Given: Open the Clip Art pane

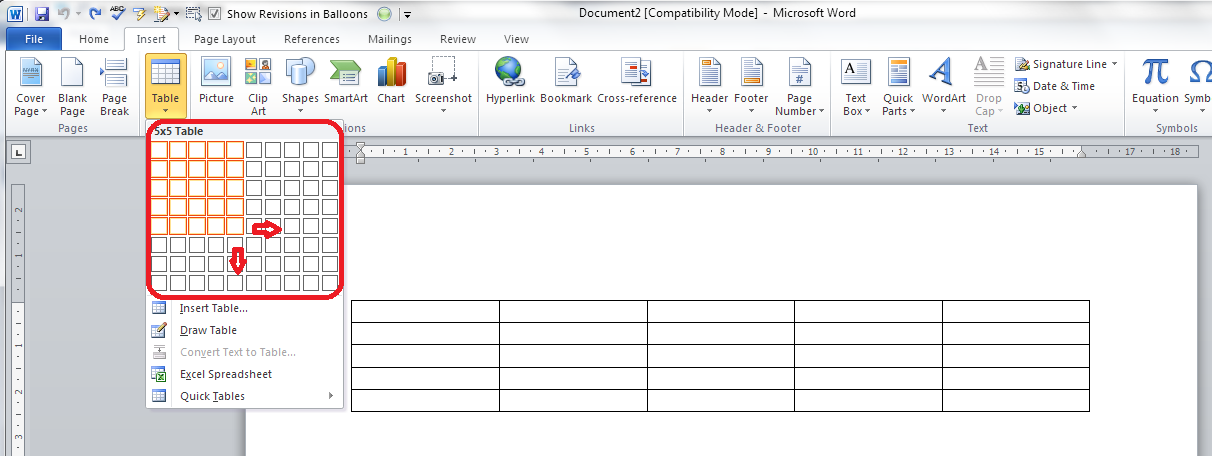Looking at the screenshot, I should 258,73.
